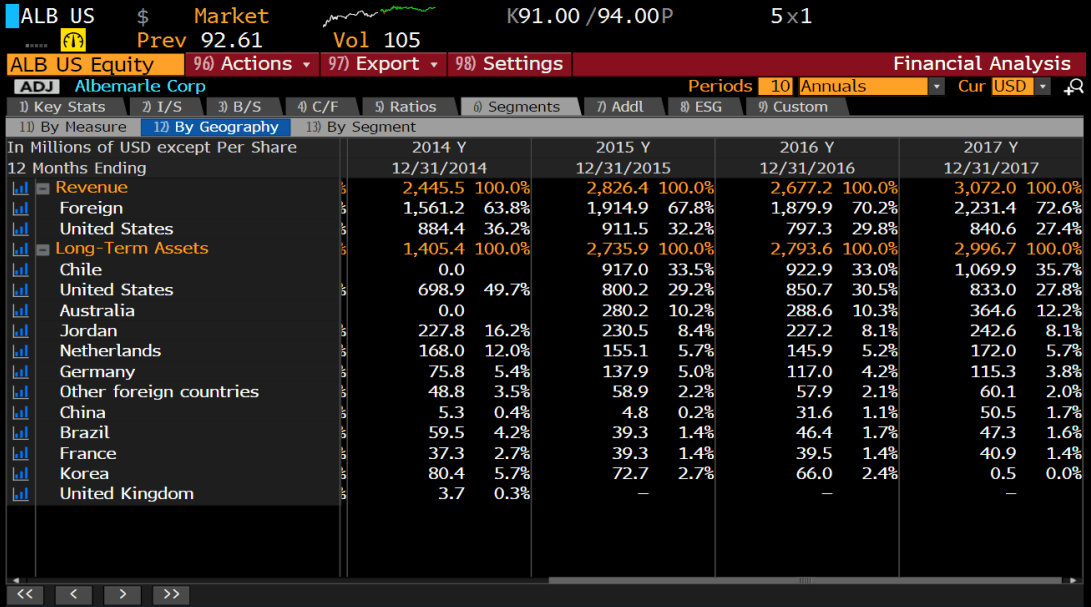Click the 2017 Y column header
Screen dimensions: 1091x607
tap(991, 148)
